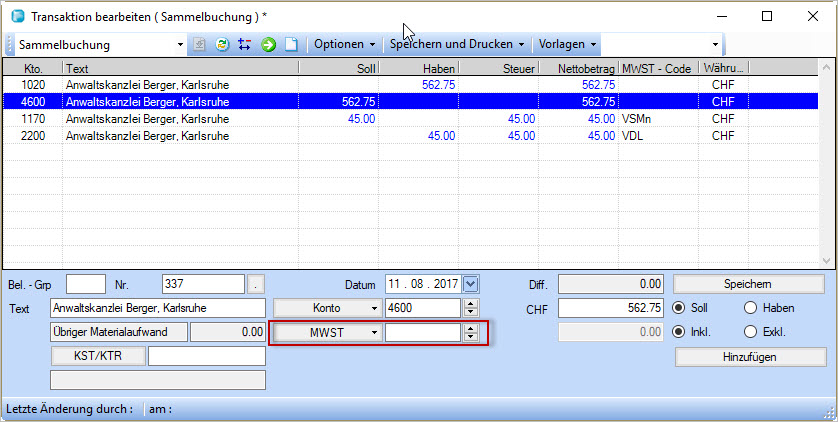Click the blank new document icon

point(291,45)
